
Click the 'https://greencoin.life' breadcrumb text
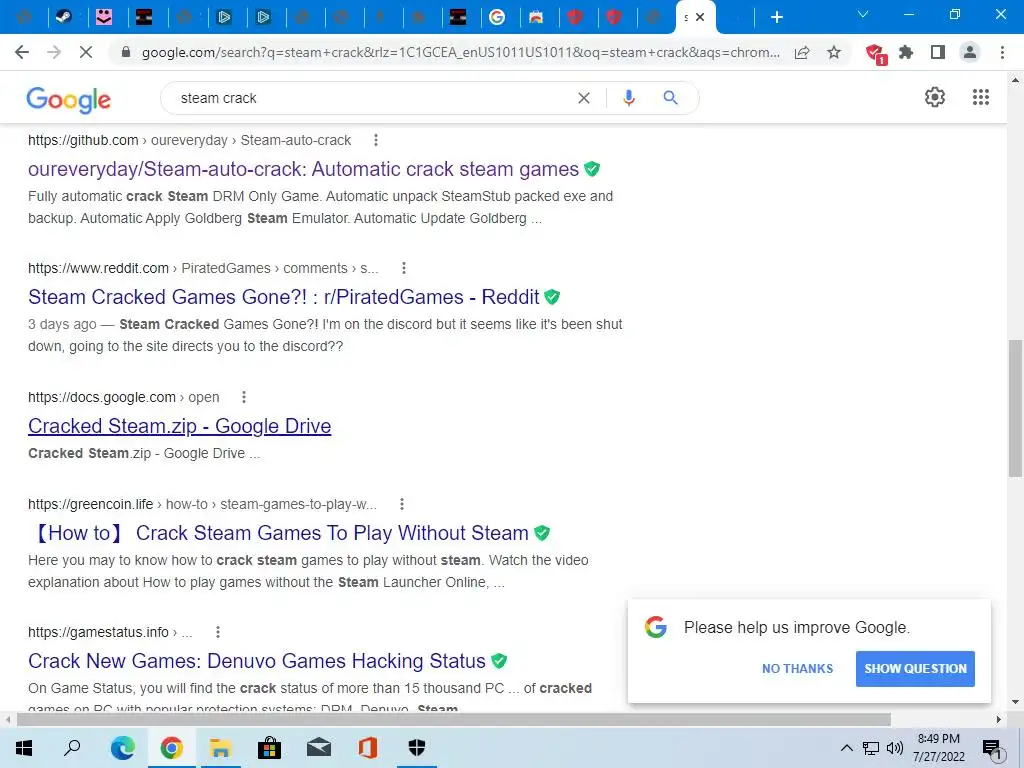(x=90, y=504)
